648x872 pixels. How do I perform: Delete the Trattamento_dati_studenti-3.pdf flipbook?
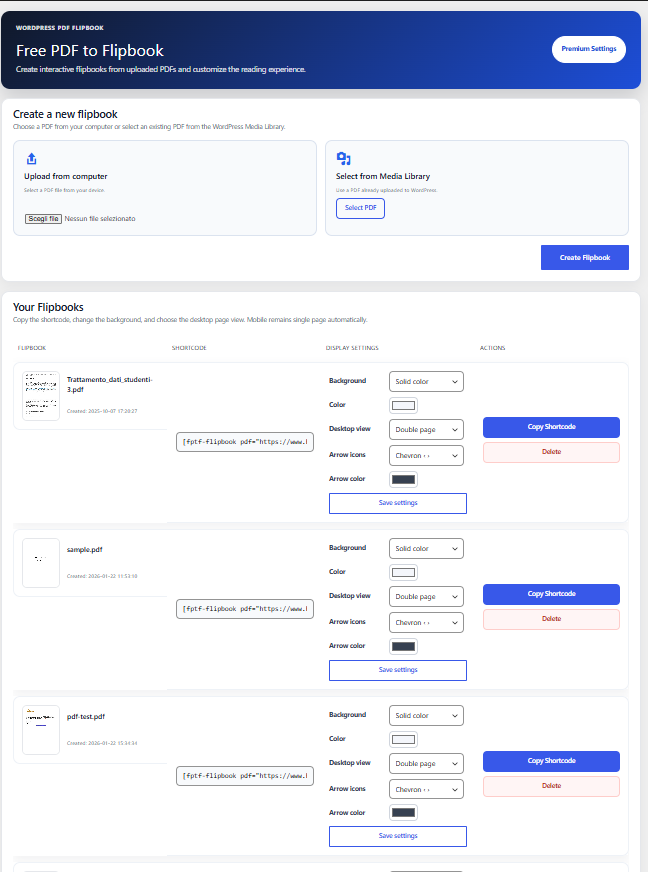551,452
